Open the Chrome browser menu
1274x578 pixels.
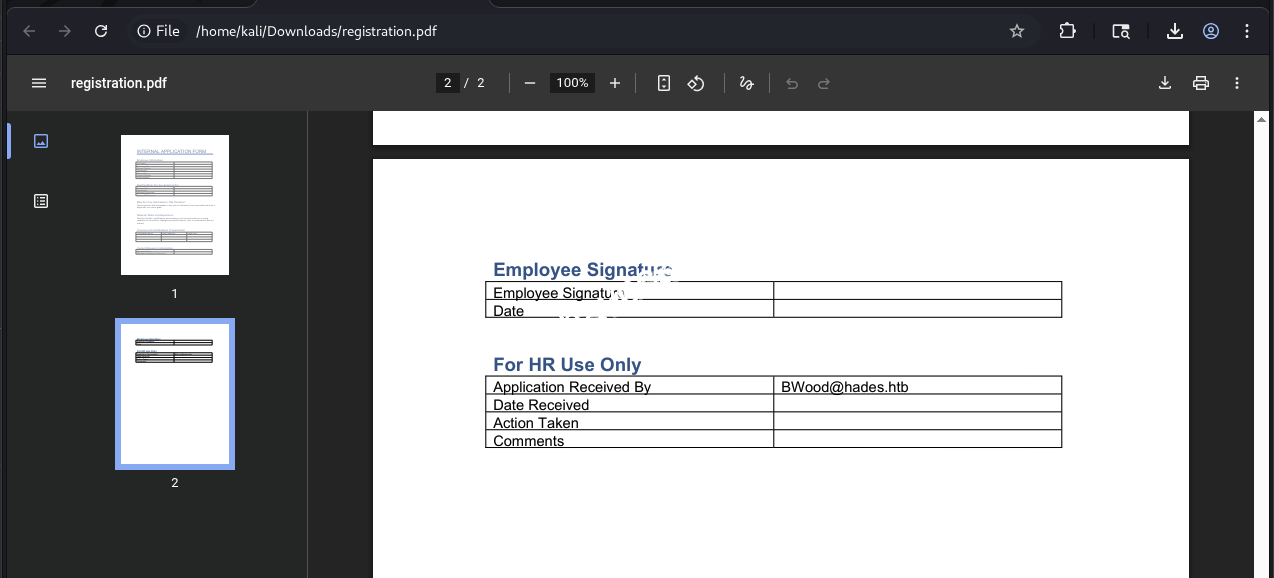(x=1247, y=31)
